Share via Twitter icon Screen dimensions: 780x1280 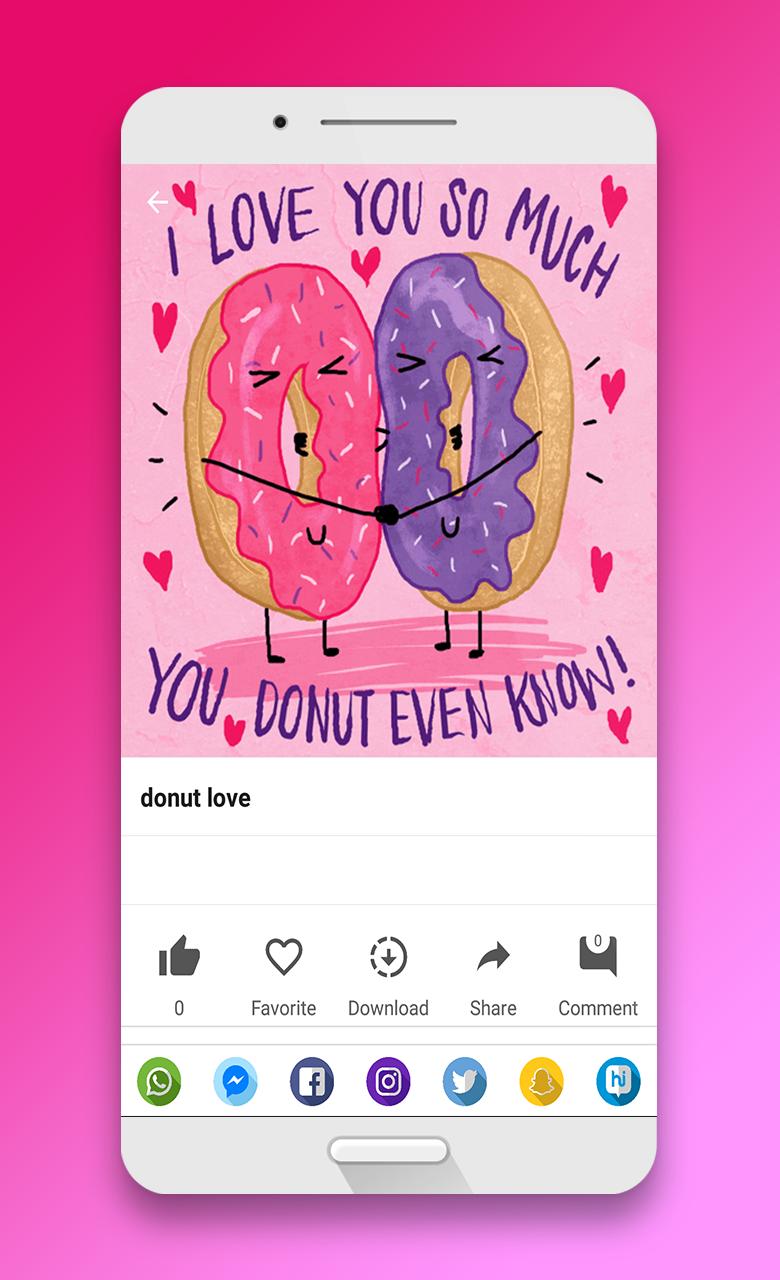[465, 1082]
